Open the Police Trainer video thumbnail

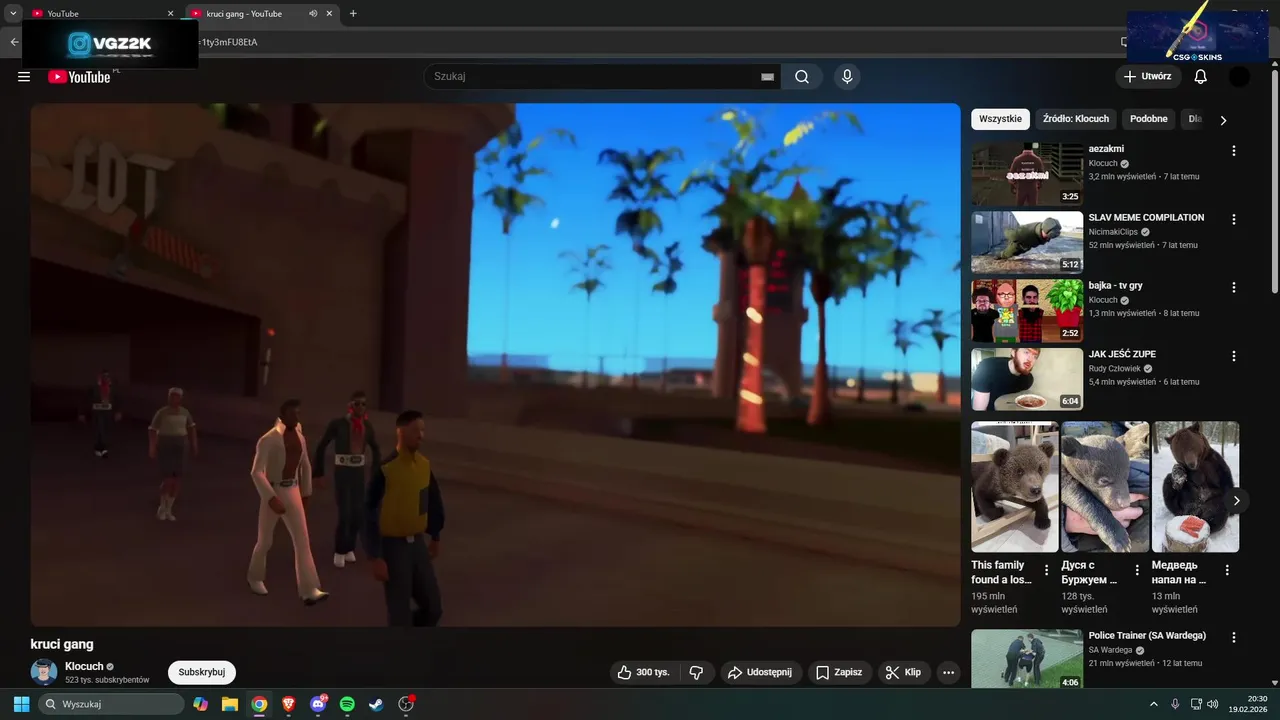click(x=1027, y=659)
